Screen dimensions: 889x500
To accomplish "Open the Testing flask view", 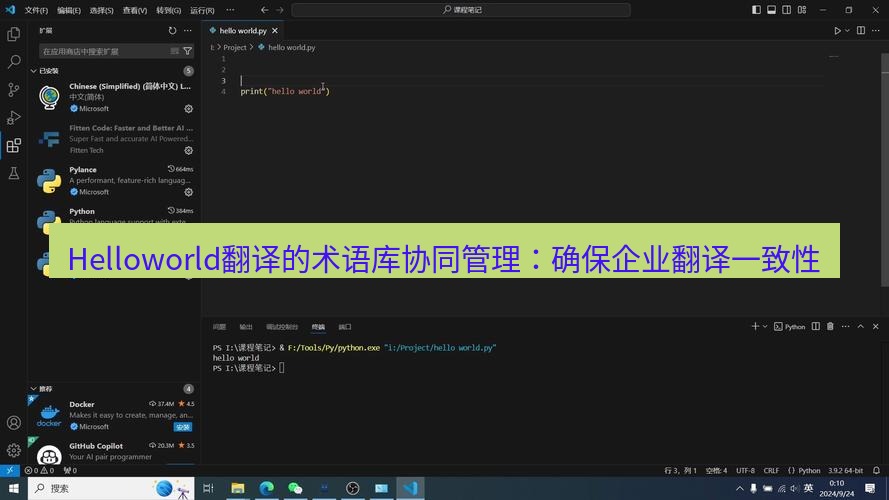I will (14, 173).
